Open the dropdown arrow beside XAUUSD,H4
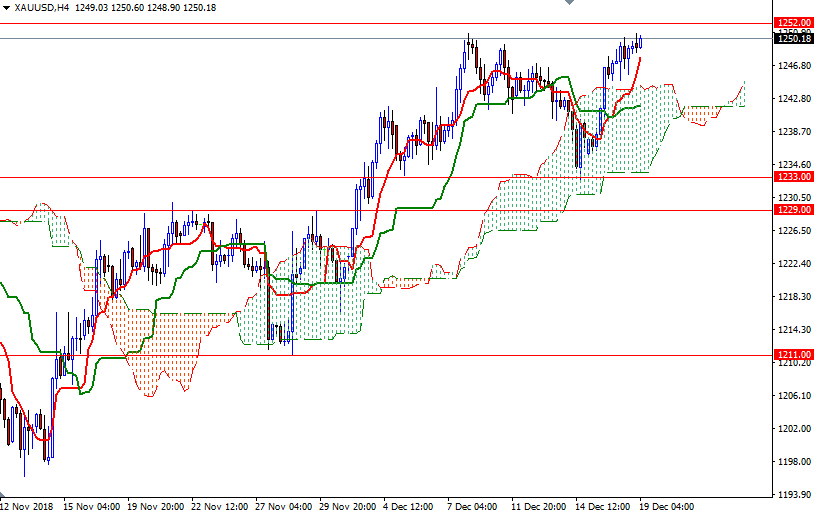The image size is (814, 514). point(6,8)
